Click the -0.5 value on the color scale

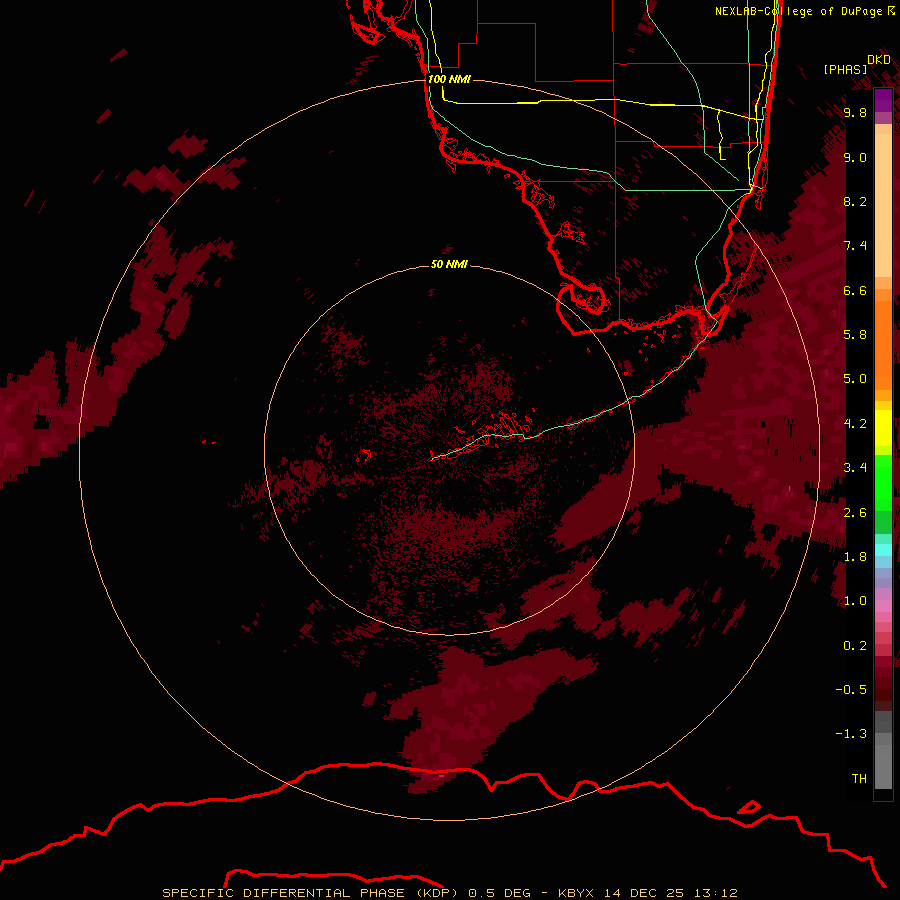851,689
